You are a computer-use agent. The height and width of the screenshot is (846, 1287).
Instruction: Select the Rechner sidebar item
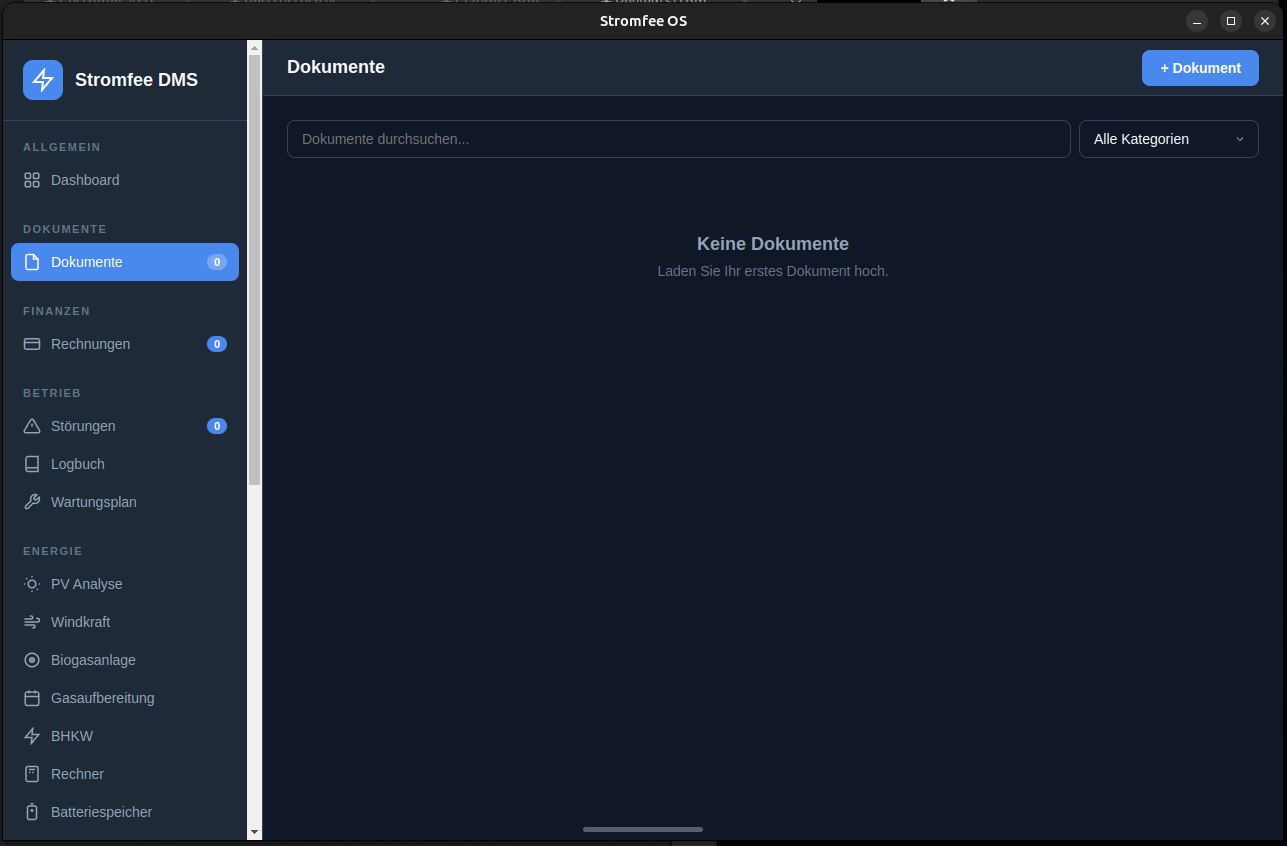coord(77,774)
